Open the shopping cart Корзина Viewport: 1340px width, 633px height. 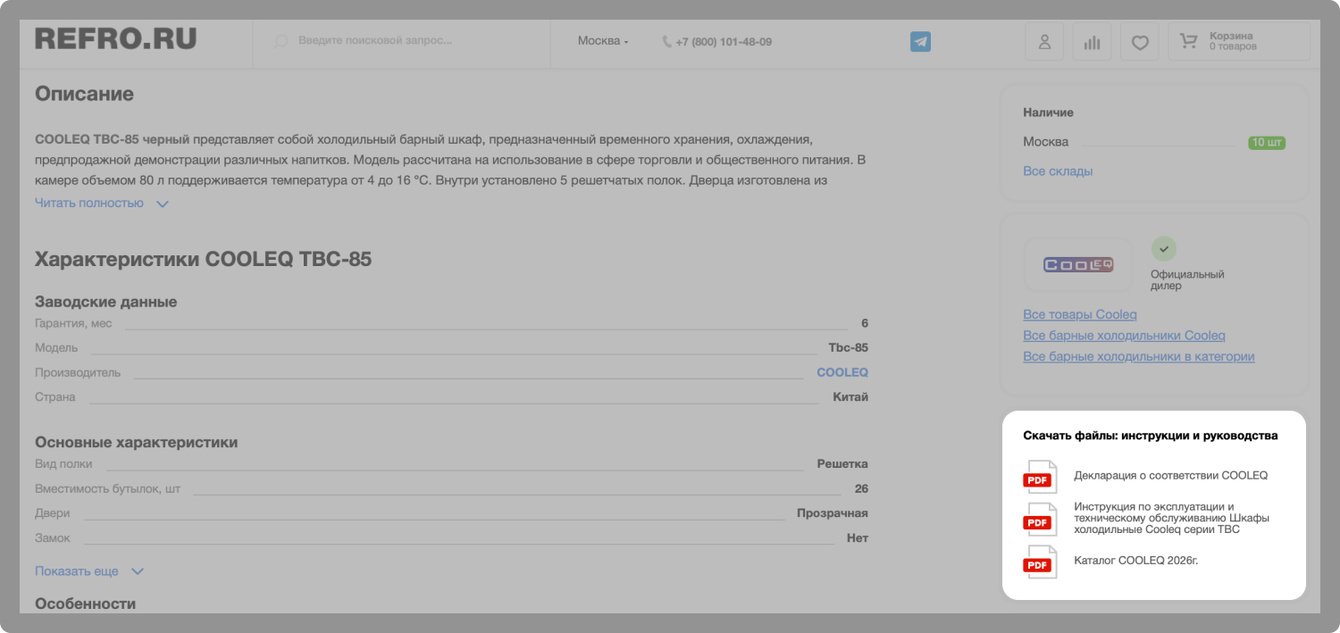1239,42
